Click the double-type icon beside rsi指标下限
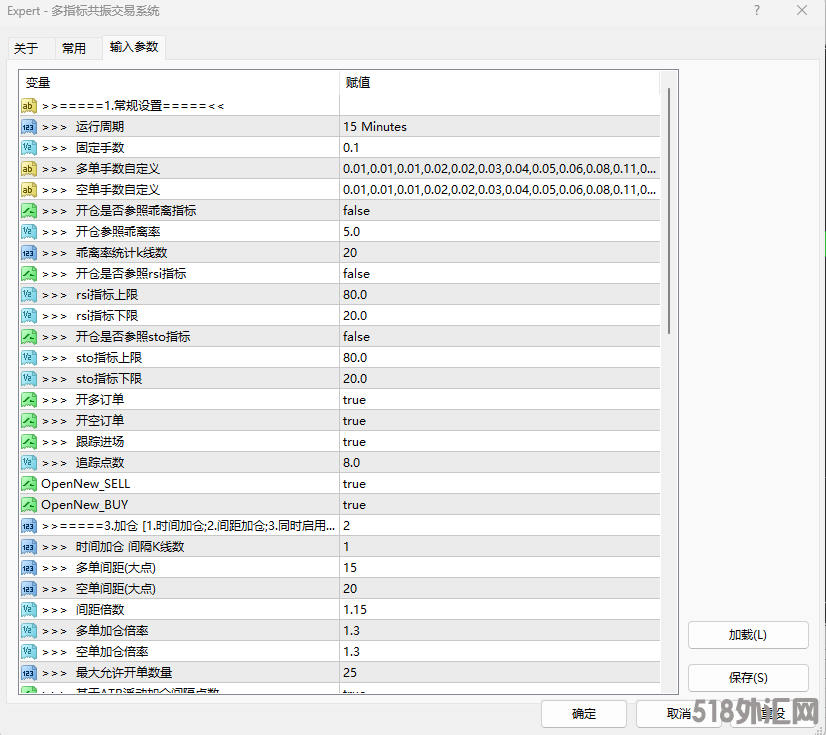Image resolution: width=826 pixels, height=735 pixels. tap(28, 316)
